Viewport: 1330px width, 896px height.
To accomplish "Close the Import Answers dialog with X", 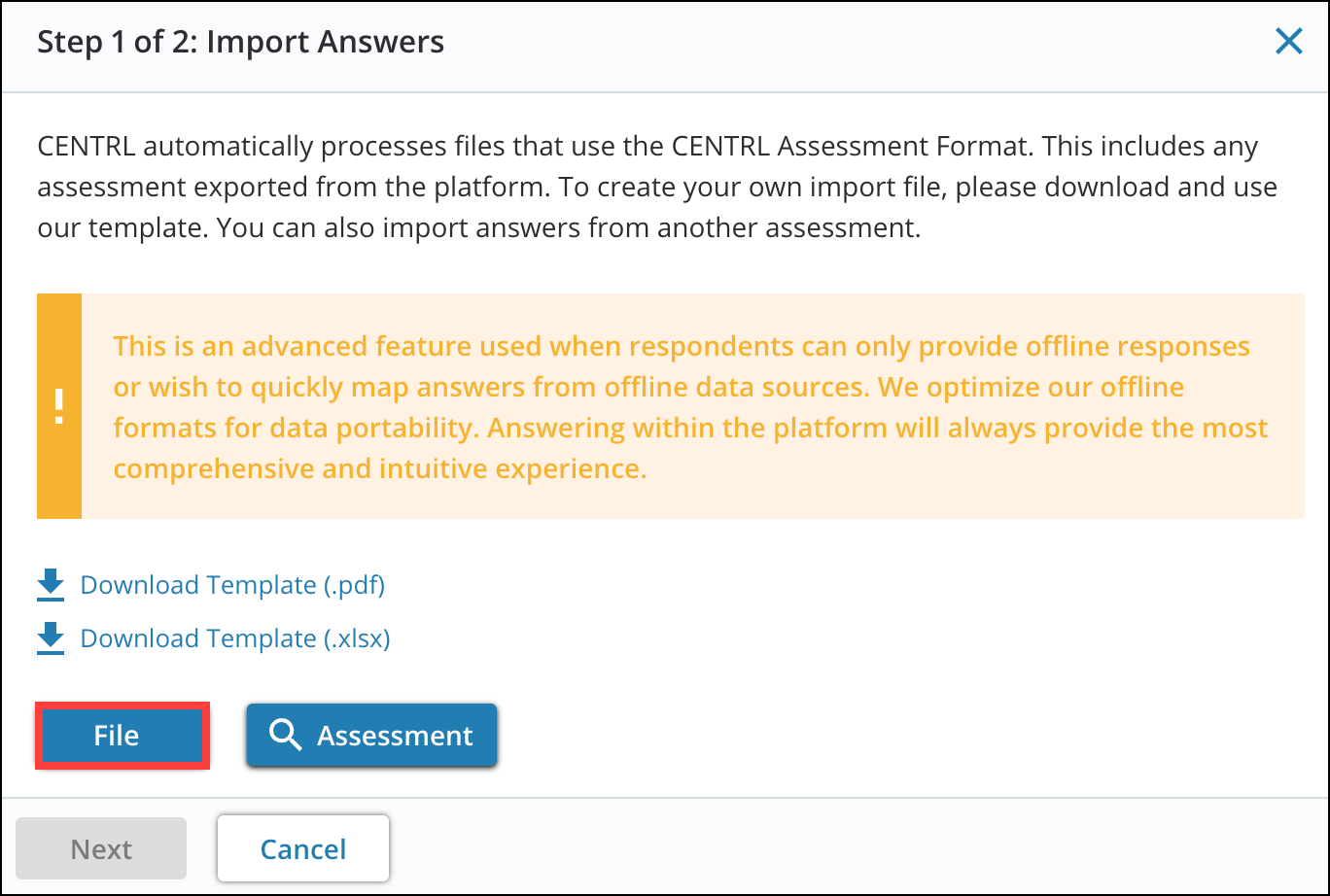I will click(1288, 42).
